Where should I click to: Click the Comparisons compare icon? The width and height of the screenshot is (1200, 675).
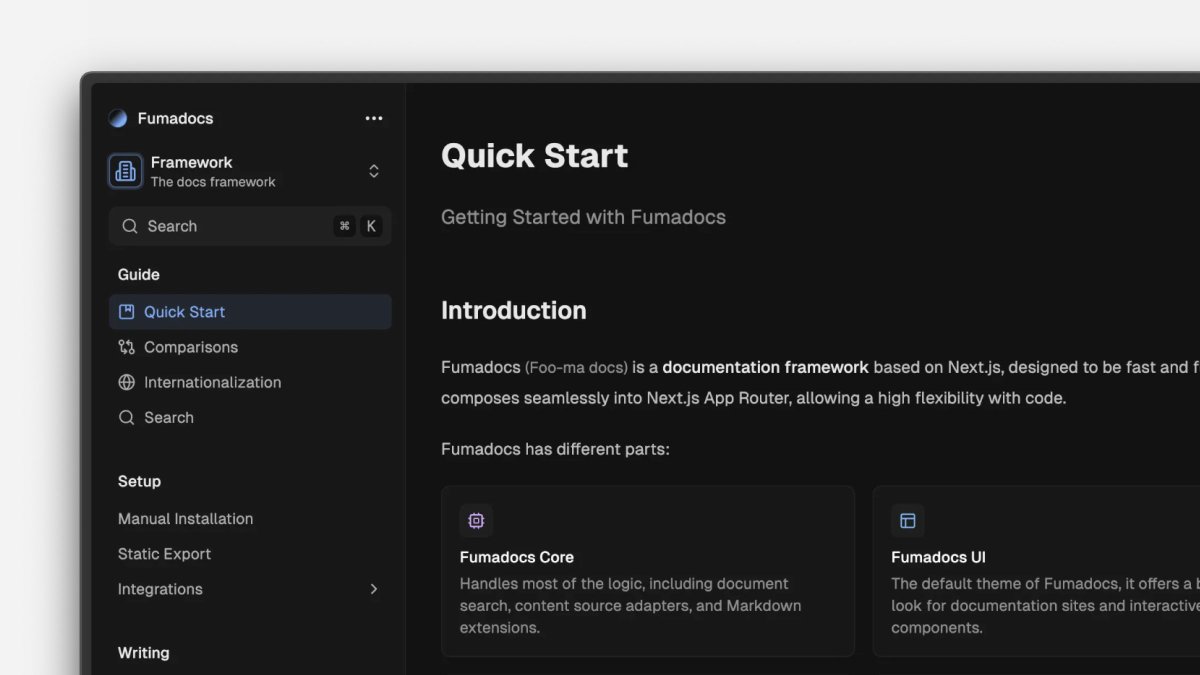pyautogui.click(x=127, y=347)
